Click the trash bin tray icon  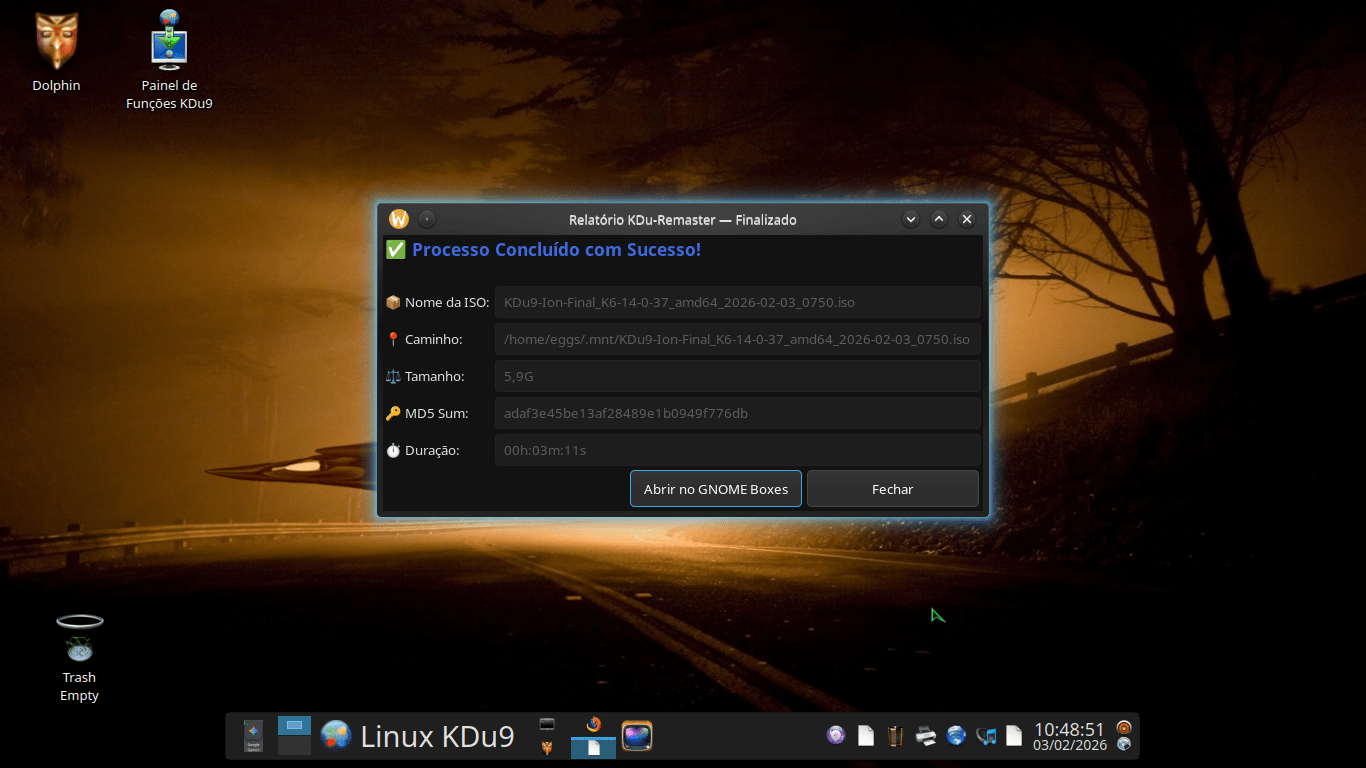tap(896, 736)
